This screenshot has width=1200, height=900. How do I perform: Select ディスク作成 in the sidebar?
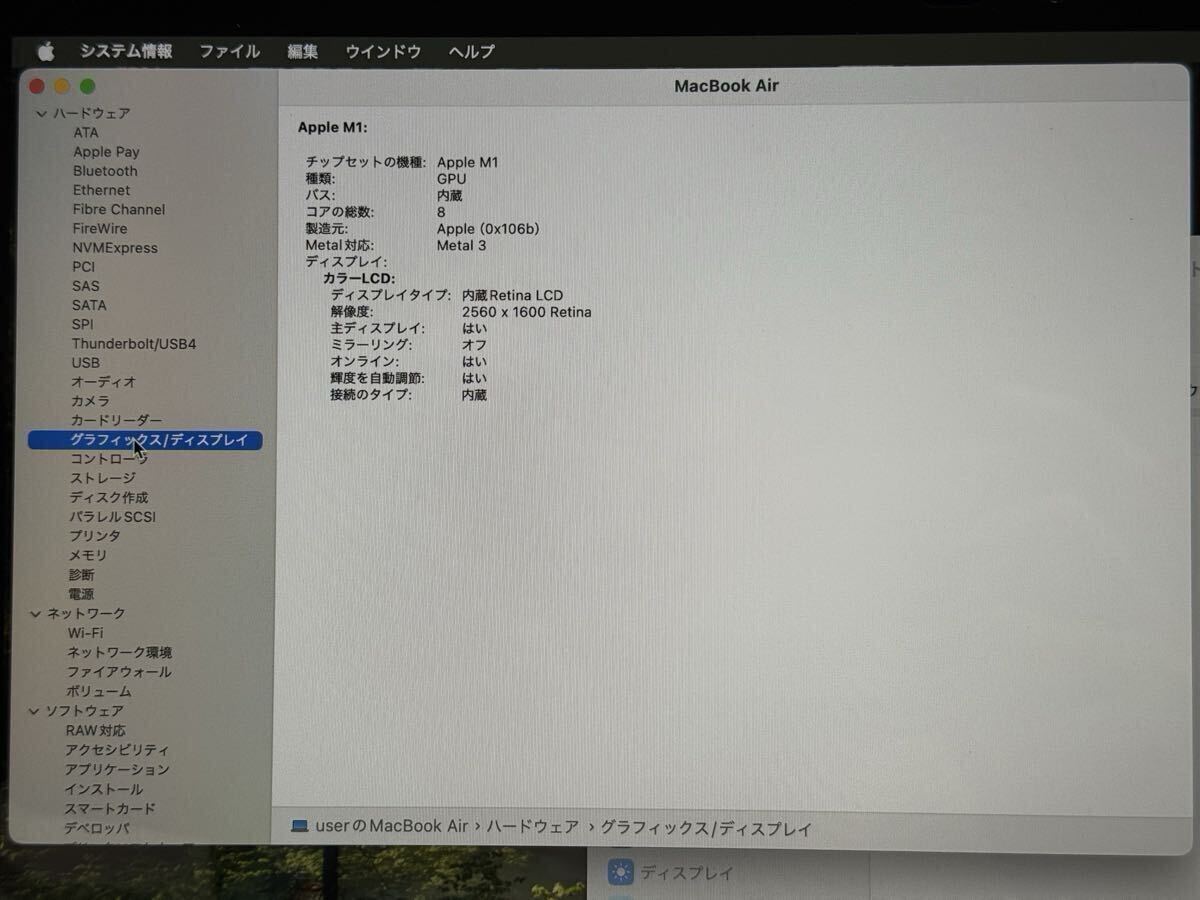(108, 497)
